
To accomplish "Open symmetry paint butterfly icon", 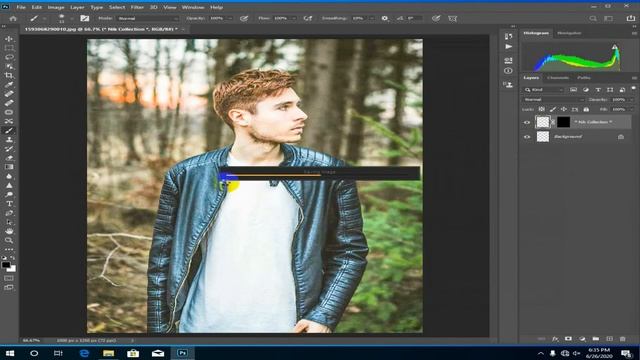I will point(452,18).
